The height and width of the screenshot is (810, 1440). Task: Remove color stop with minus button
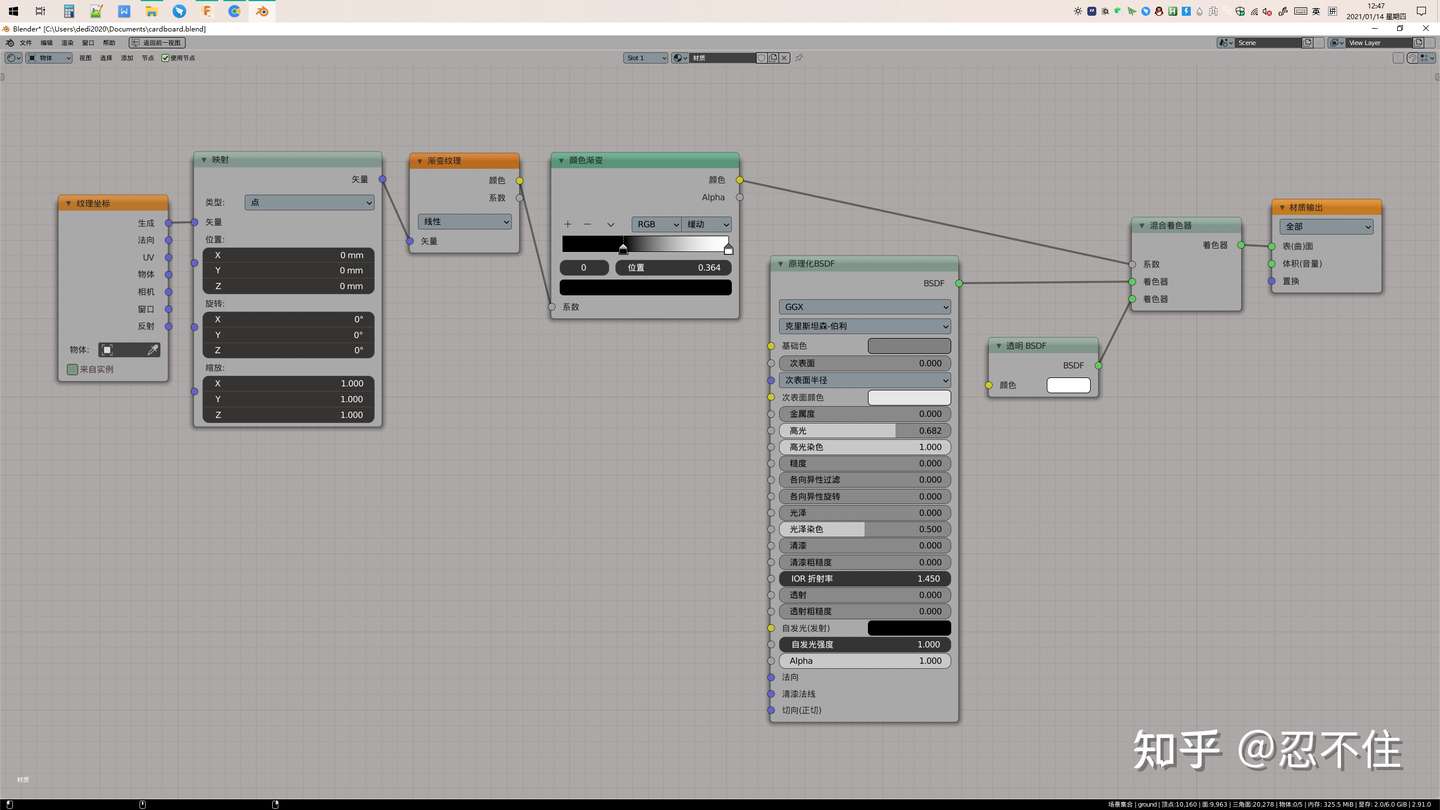tap(587, 224)
